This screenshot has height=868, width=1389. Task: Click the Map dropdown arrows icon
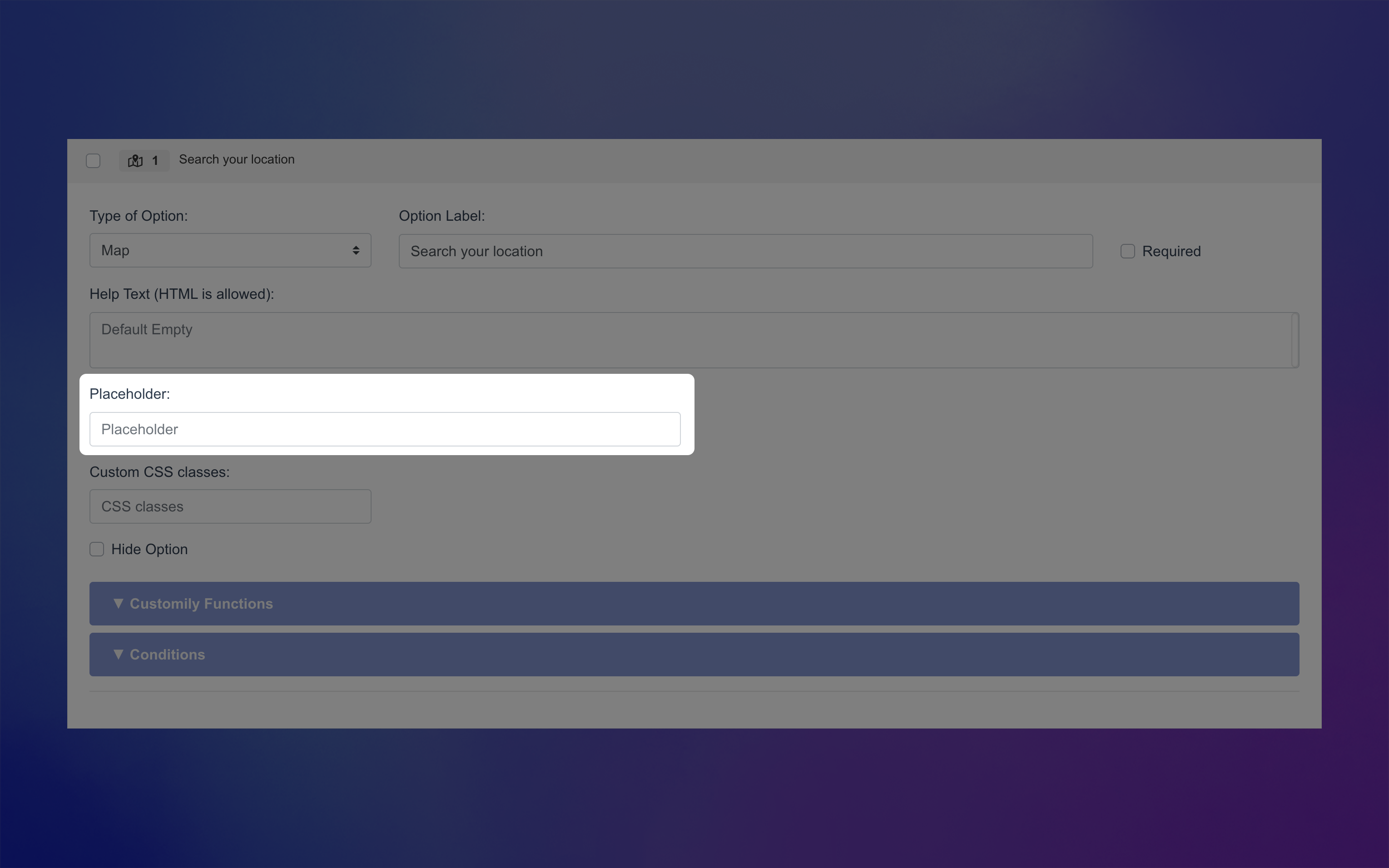[x=356, y=250]
